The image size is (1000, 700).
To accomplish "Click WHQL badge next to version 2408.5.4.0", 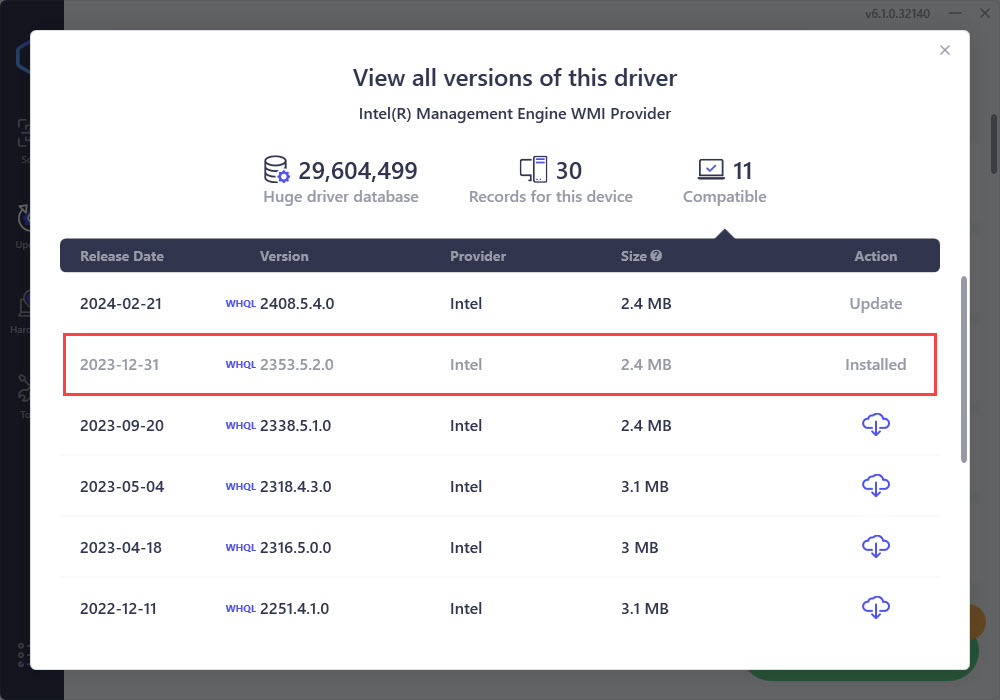I will 241,304.
